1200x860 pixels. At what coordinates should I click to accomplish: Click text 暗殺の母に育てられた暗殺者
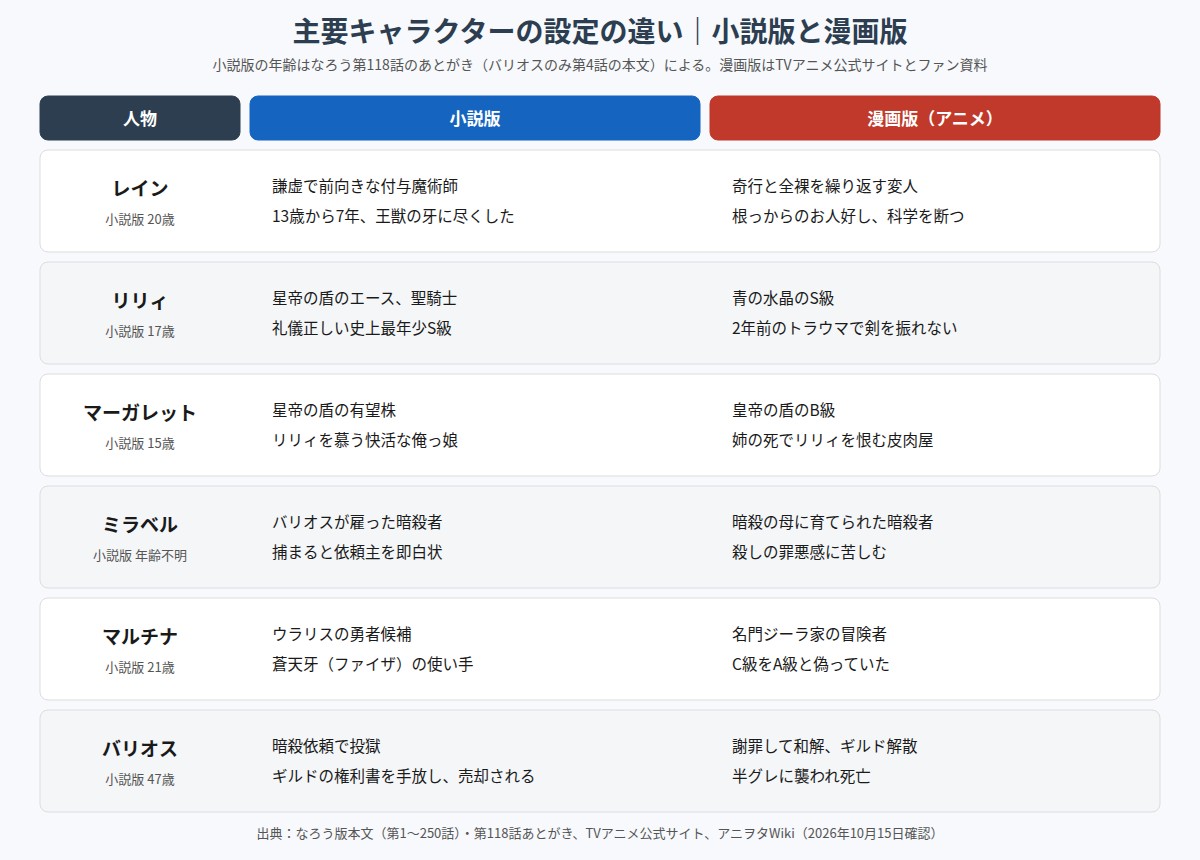833,522
